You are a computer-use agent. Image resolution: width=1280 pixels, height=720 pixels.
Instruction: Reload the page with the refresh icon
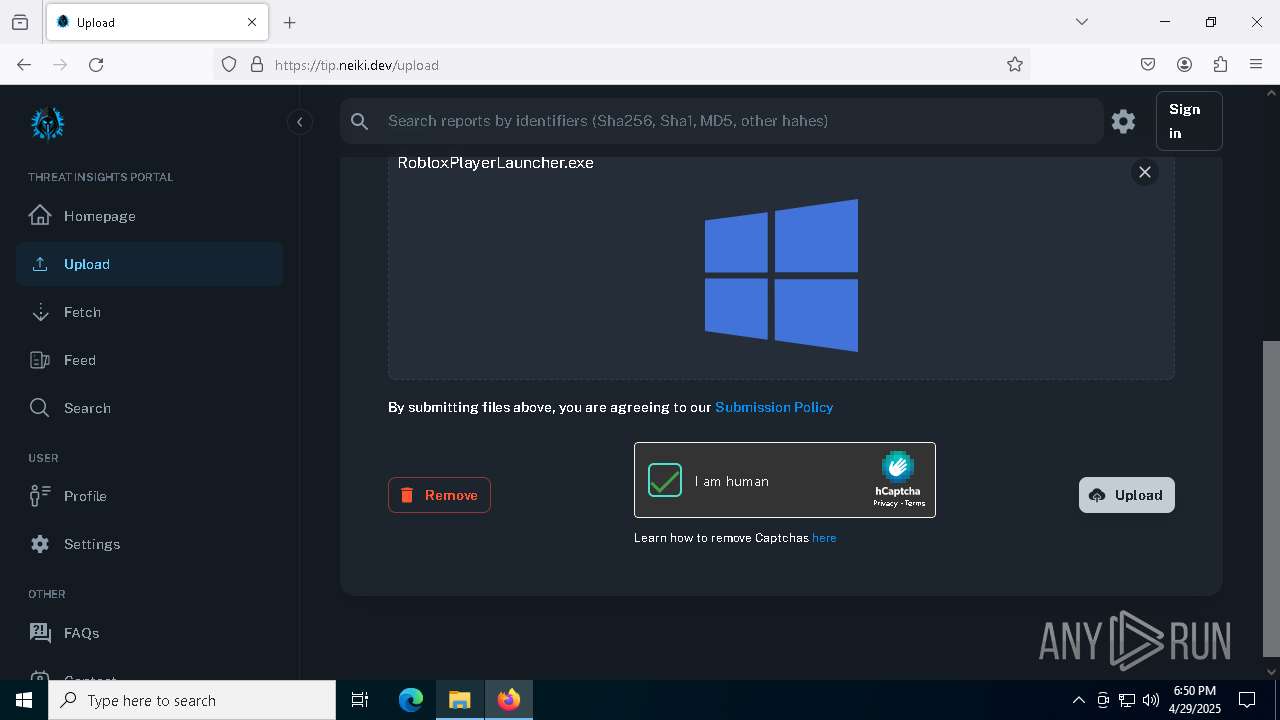coord(96,64)
